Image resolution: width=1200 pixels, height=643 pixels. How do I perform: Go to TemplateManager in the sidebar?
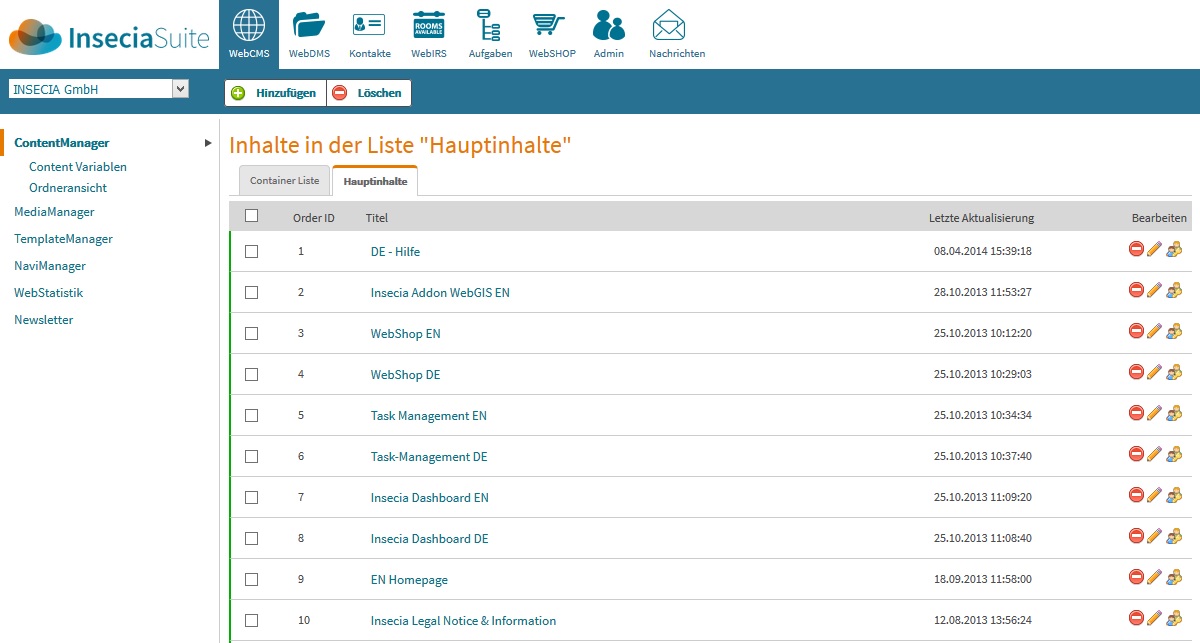tap(63, 239)
